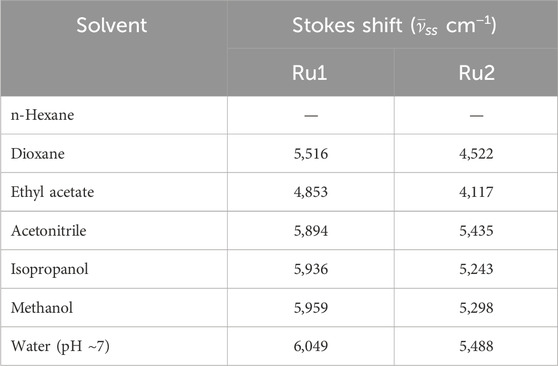
Task: Click the Ethyl acetate cell
Action: (52, 192)
